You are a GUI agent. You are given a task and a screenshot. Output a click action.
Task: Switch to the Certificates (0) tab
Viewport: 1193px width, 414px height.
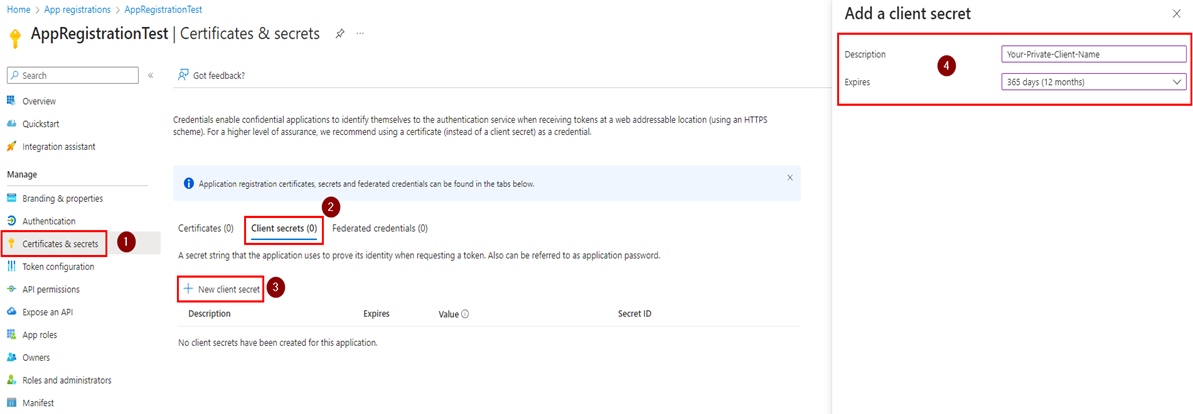(205, 229)
